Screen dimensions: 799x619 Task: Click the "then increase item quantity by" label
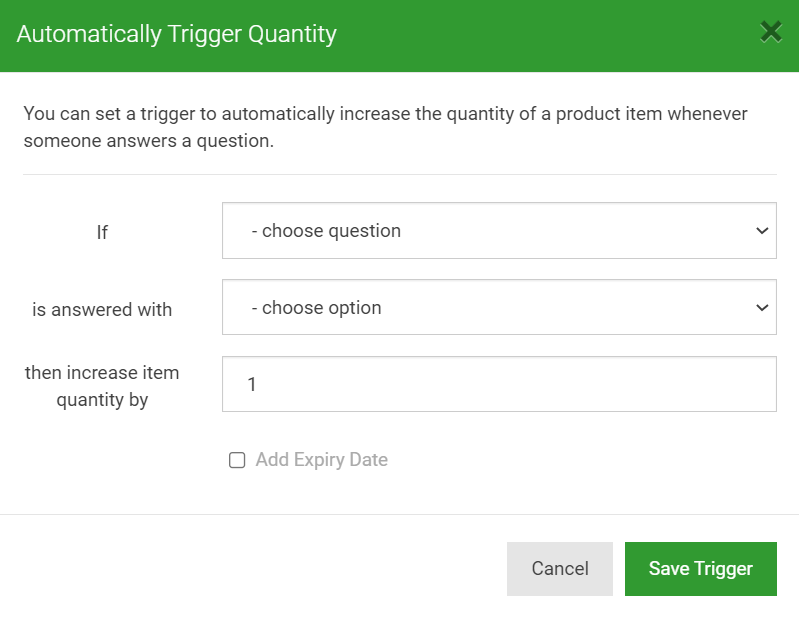102,386
